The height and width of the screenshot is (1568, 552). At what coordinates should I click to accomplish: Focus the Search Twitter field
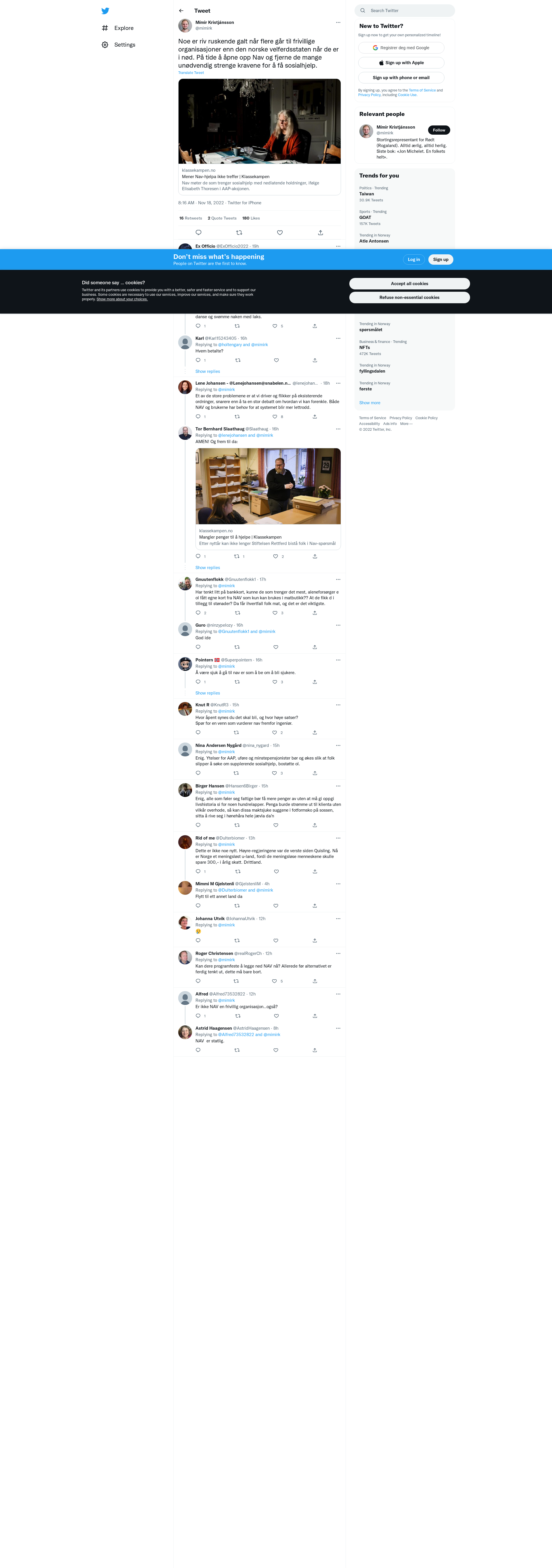pos(404,10)
